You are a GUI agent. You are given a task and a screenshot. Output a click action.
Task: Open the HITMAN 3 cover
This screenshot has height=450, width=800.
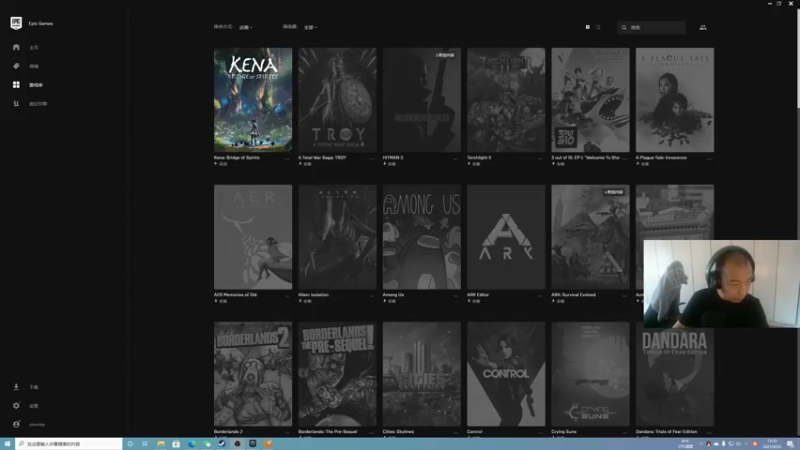click(x=422, y=100)
